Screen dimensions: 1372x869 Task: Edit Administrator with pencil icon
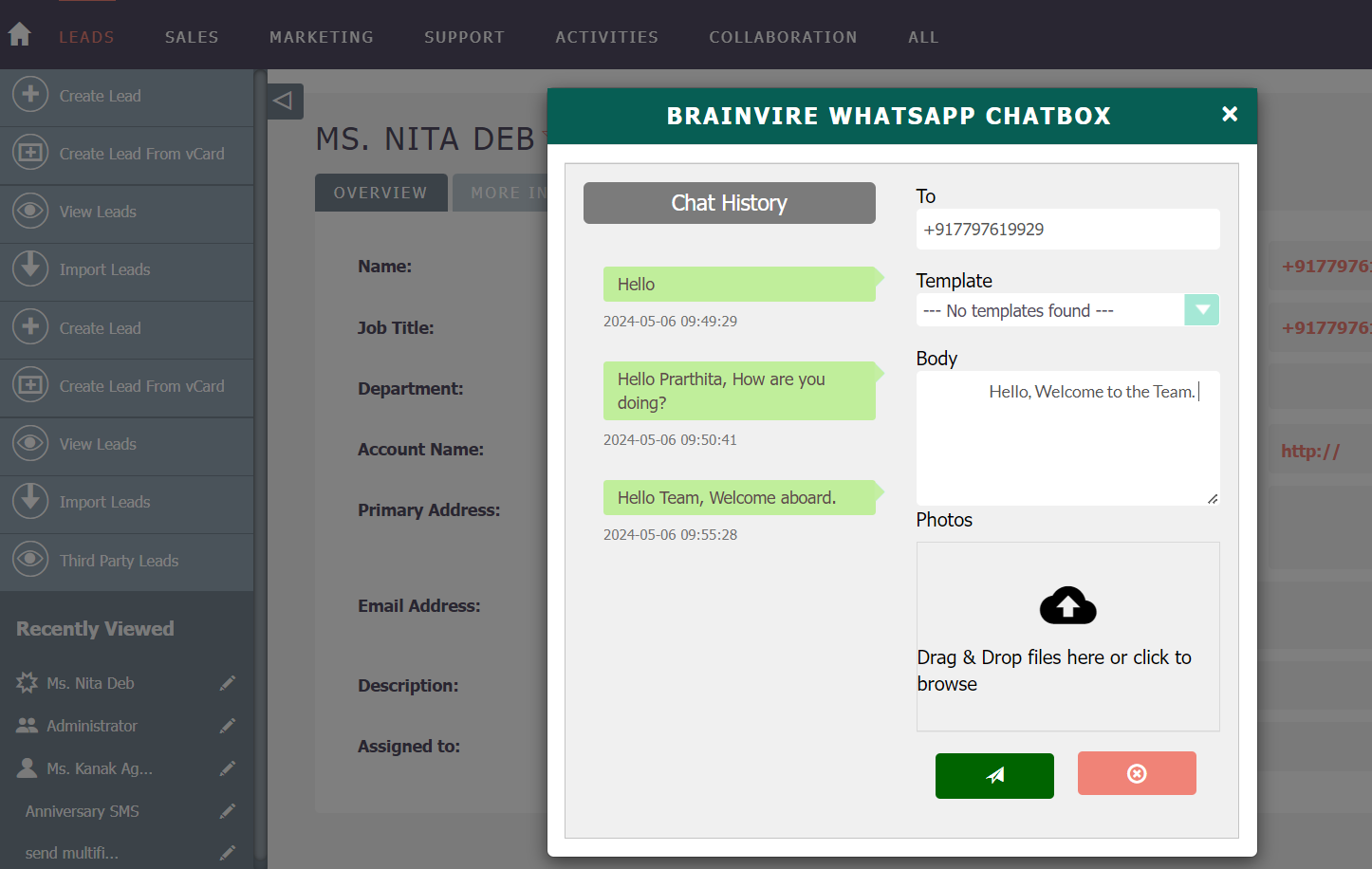pyautogui.click(x=227, y=726)
